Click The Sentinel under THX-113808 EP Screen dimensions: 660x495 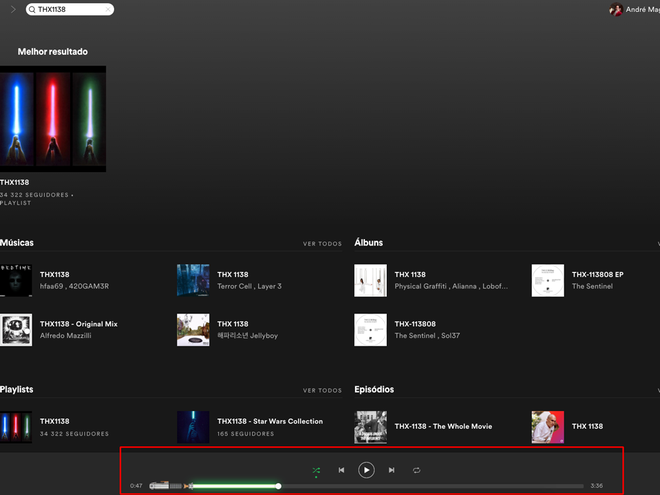592,286
